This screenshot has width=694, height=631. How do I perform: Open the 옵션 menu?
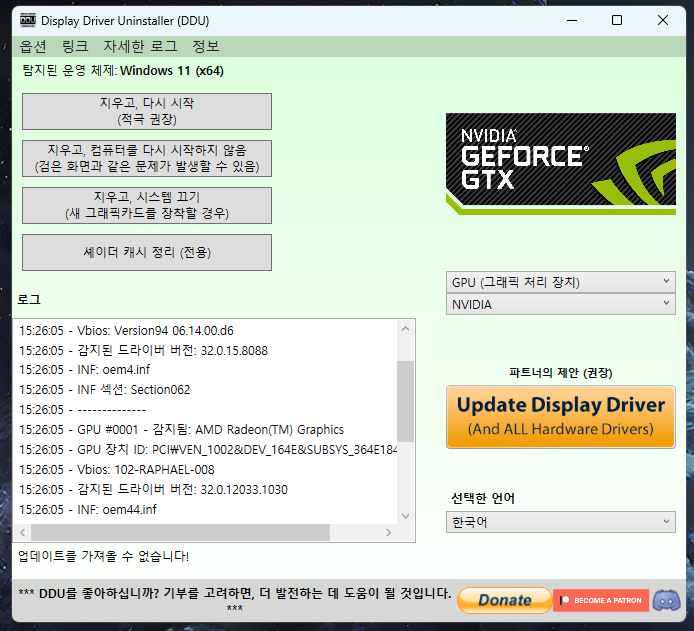33,46
